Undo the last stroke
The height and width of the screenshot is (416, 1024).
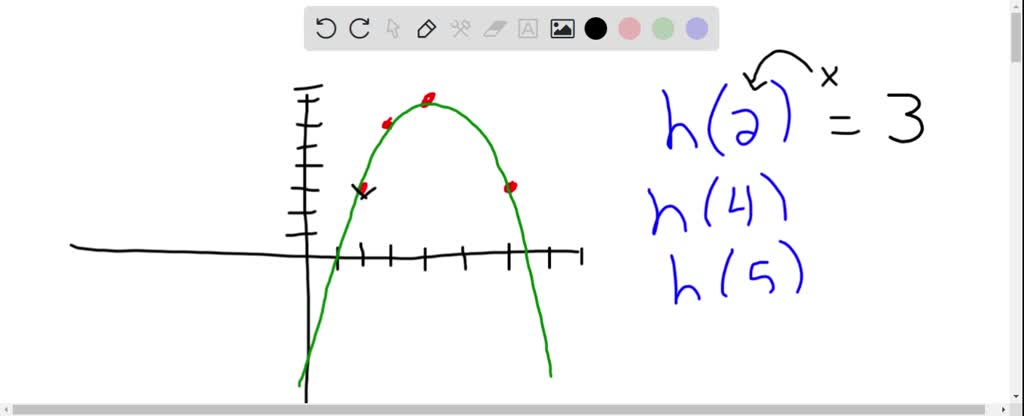325,29
